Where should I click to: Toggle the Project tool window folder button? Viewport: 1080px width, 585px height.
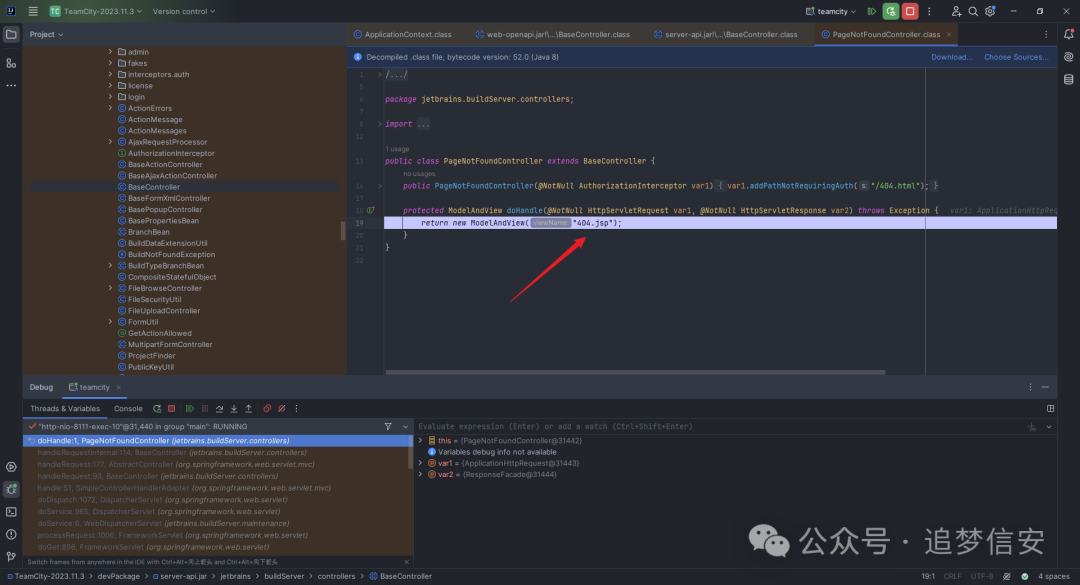11,34
